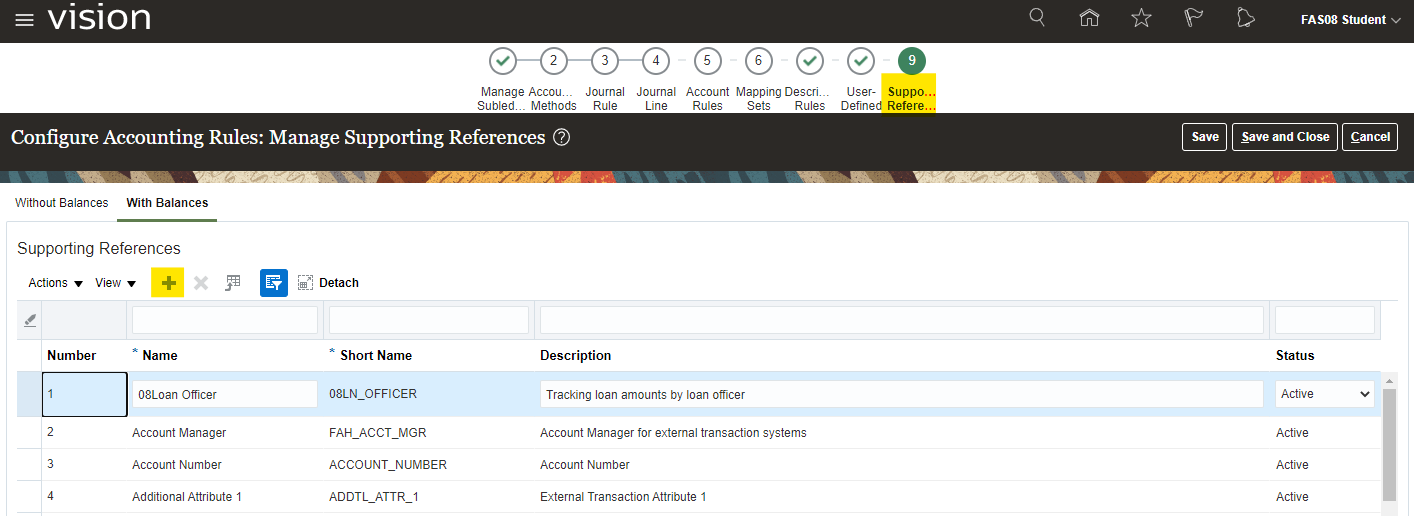
Task: Clear all filters with eraser icon
Action: (x=30, y=320)
